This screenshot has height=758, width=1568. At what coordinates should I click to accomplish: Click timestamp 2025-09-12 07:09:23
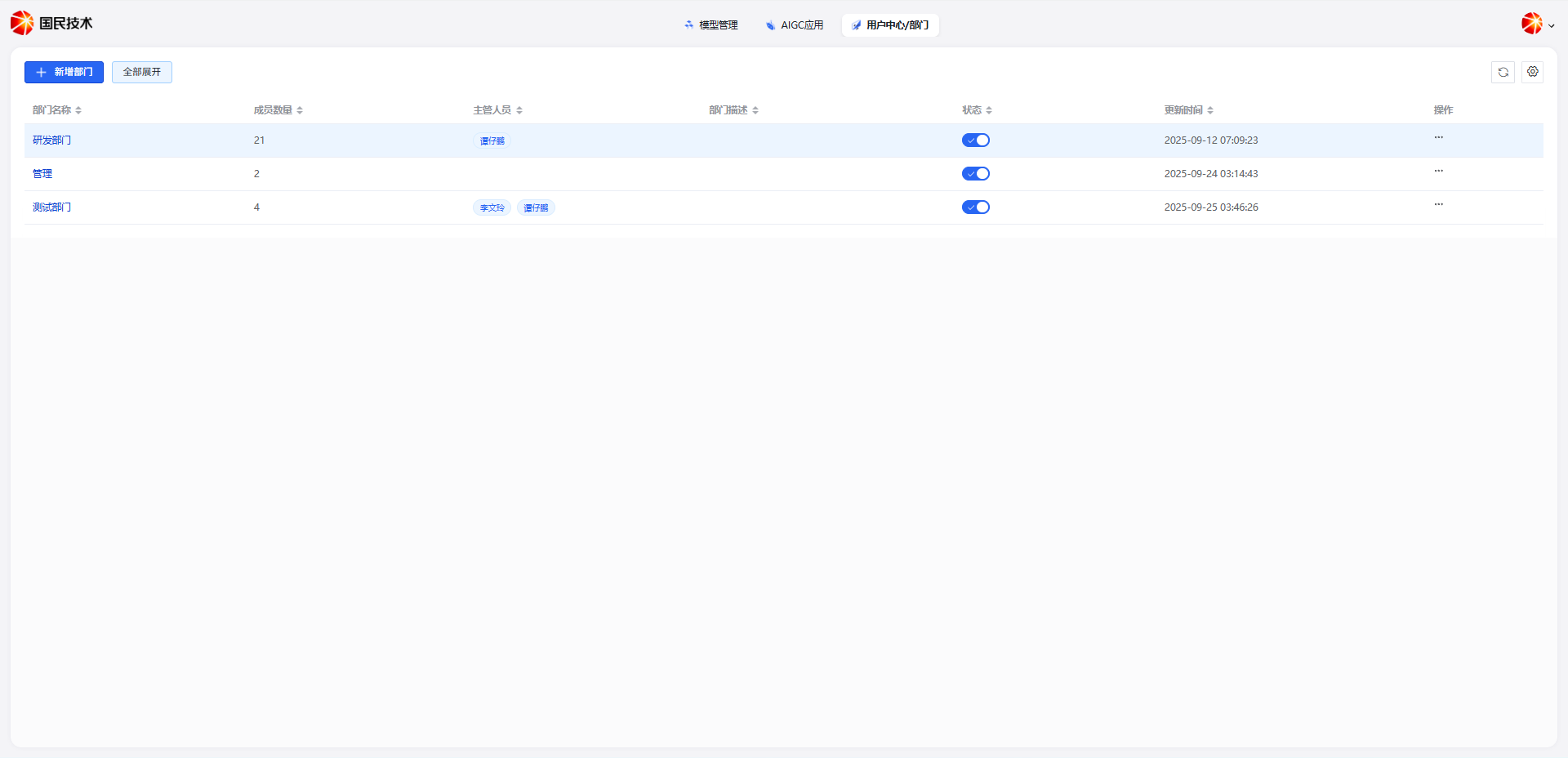1211,140
